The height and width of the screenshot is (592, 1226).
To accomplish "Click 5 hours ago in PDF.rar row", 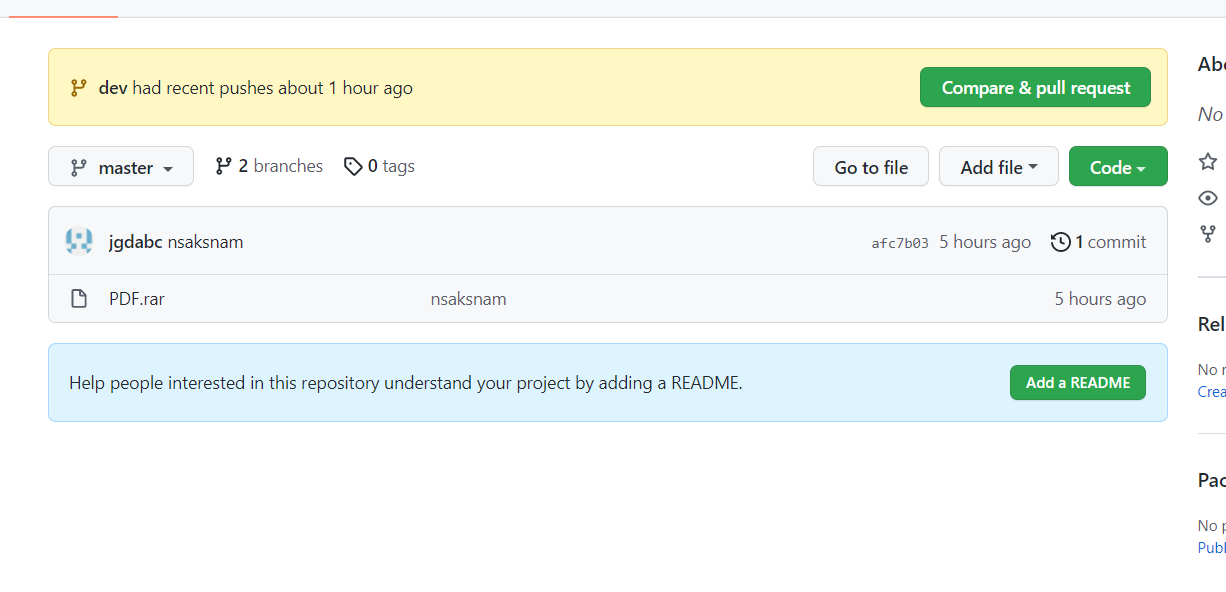I will coord(1100,299).
